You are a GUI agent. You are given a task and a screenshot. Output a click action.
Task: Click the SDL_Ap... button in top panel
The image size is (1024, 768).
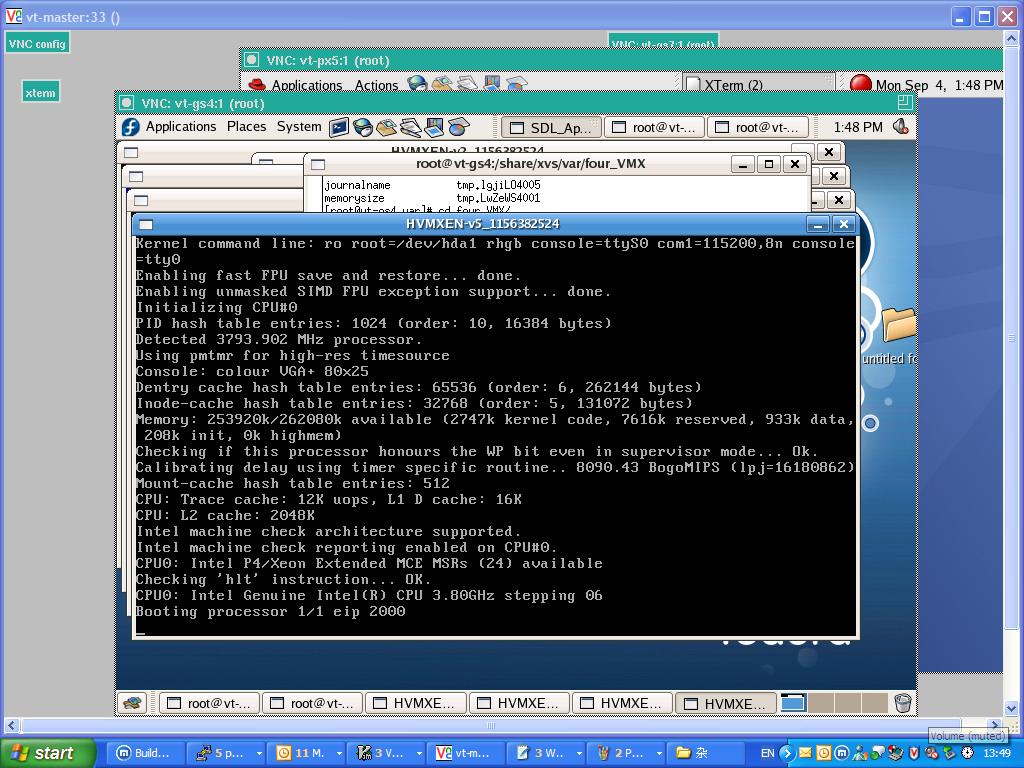551,127
